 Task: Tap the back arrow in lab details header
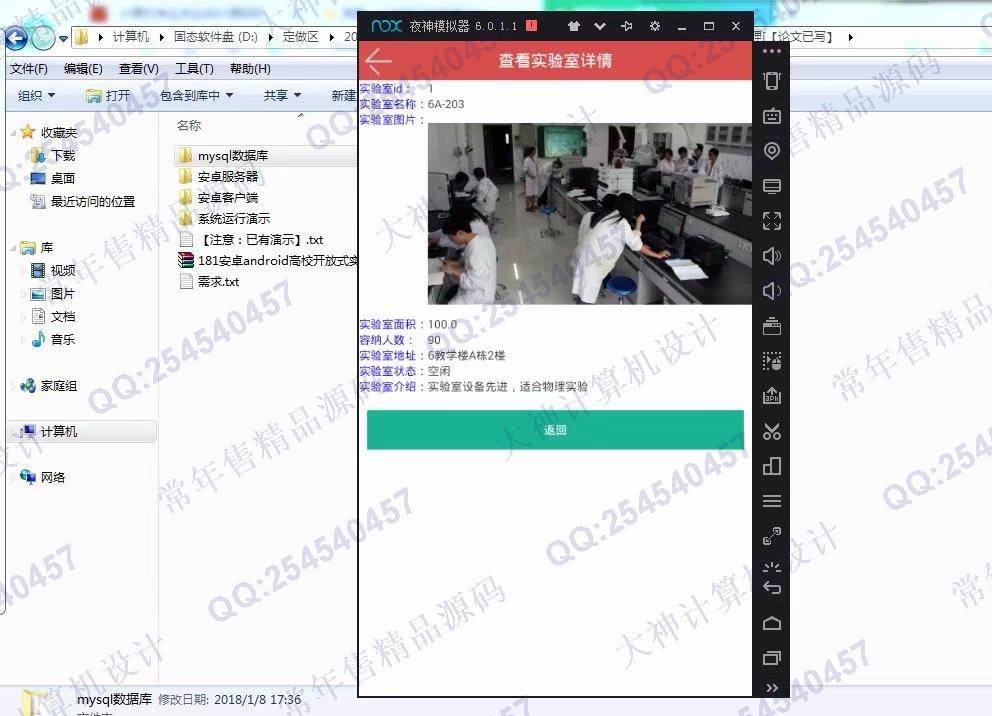point(379,61)
